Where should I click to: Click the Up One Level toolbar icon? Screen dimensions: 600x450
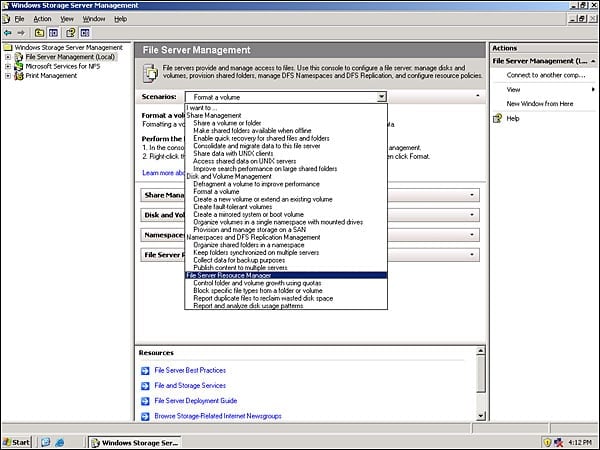pos(39,33)
